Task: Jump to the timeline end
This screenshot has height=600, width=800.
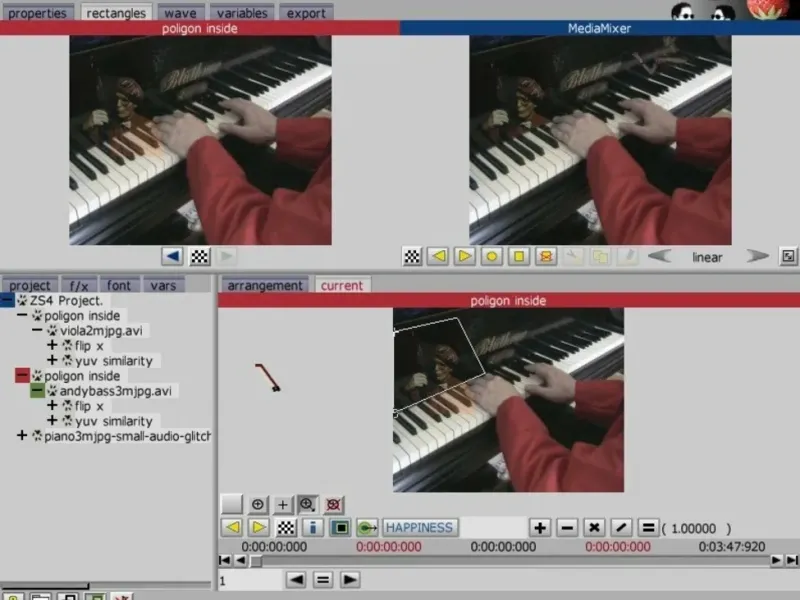Action: [791, 560]
